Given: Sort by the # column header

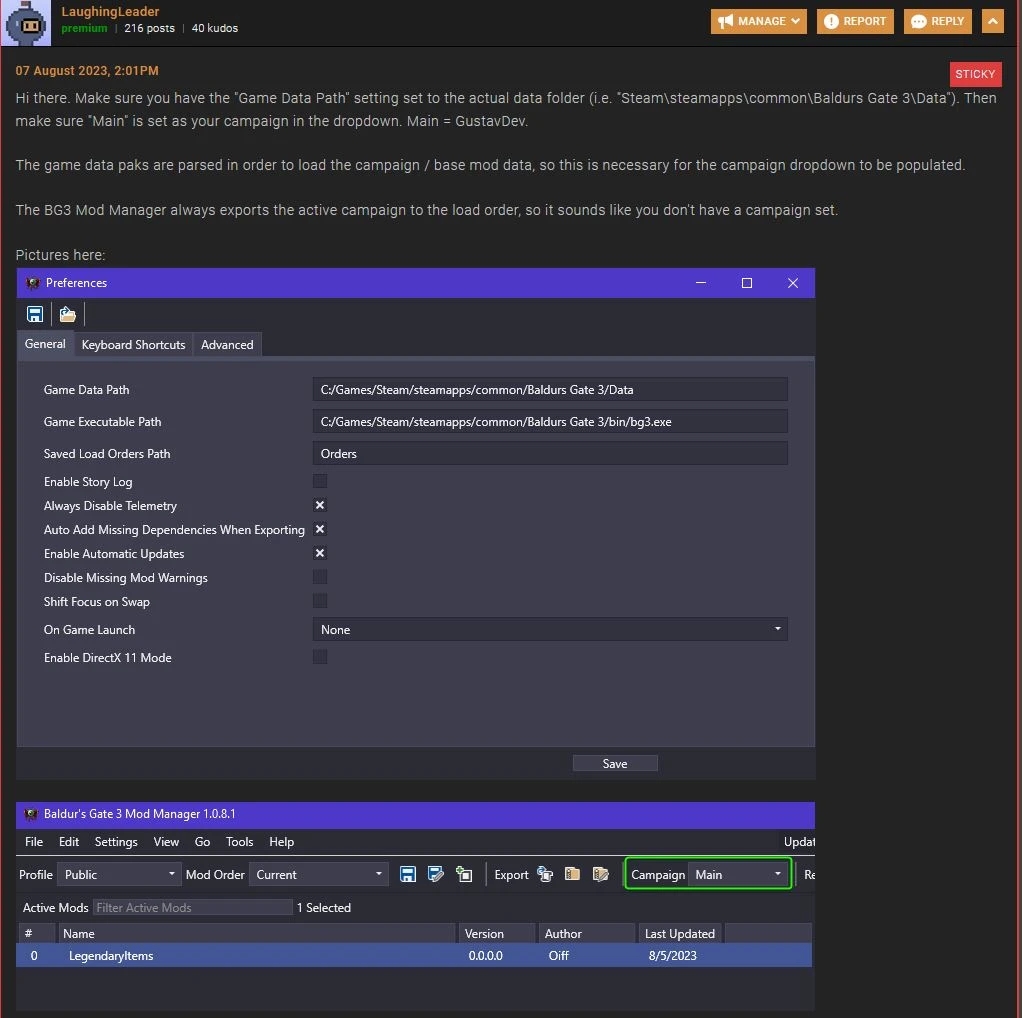Looking at the screenshot, I should pyautogui.click(x=36, y=933).
